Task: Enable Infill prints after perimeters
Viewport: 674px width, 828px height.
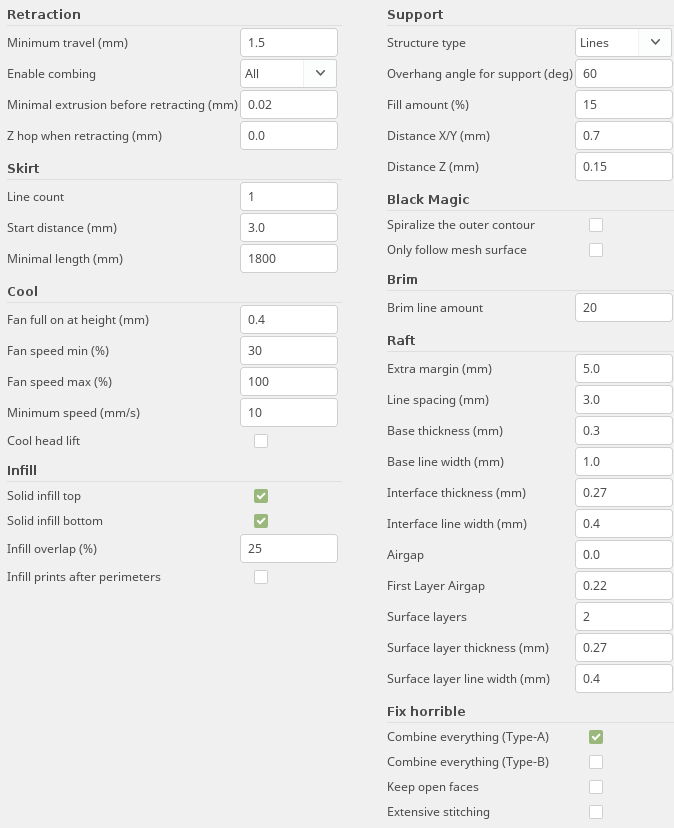Action: point(261,577)
